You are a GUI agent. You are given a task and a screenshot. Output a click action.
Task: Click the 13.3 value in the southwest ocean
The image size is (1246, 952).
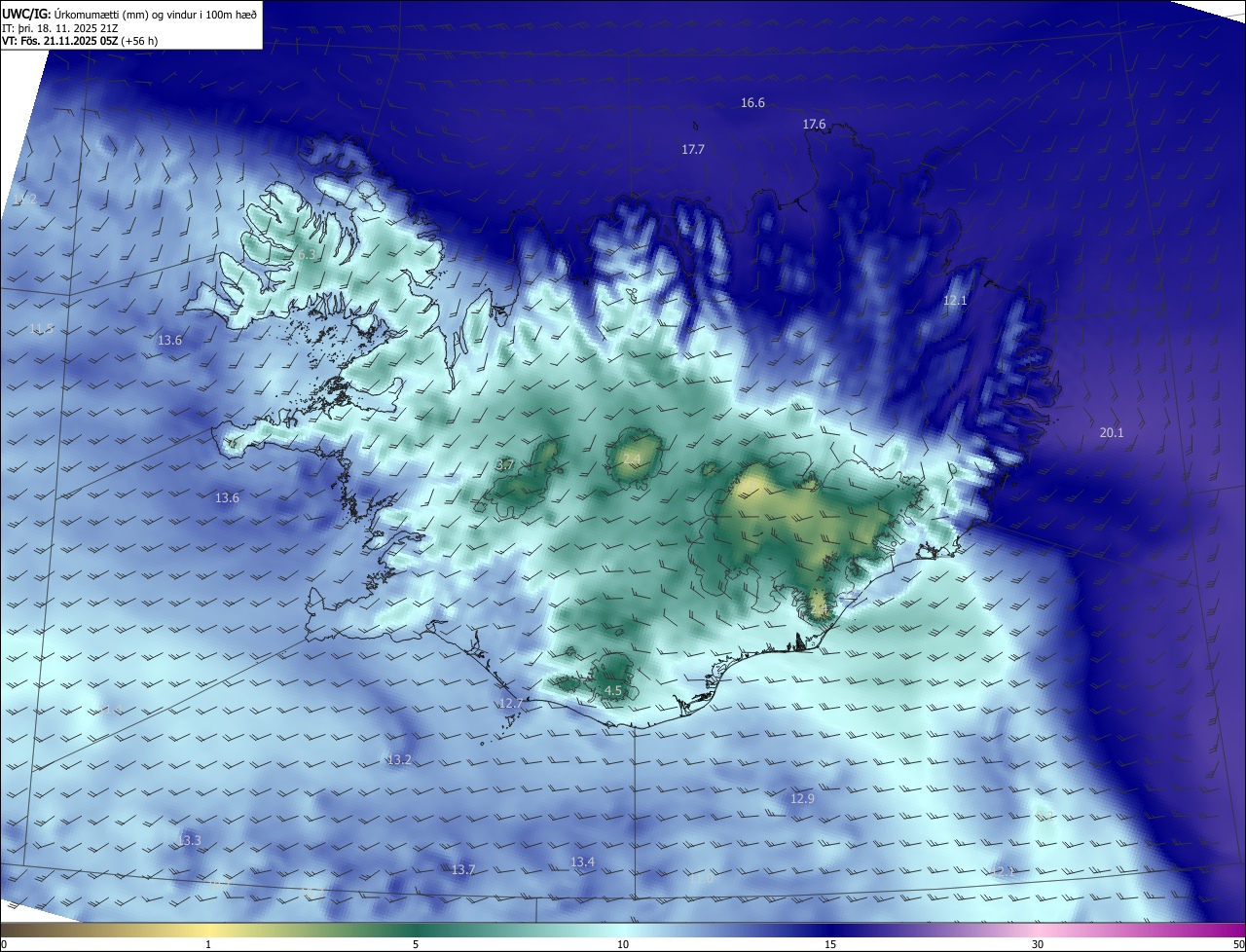pyautogui.click(x=189, y=840)
